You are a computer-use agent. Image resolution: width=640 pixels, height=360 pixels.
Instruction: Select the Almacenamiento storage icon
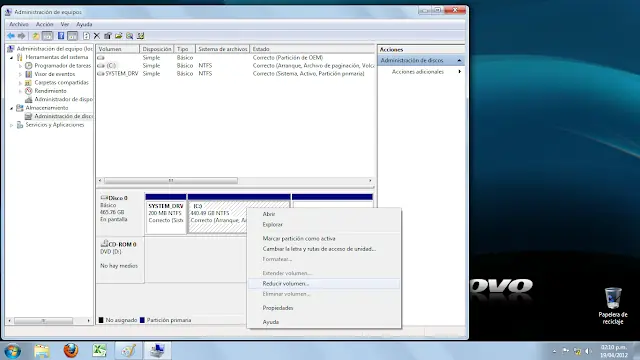[20, 108]
